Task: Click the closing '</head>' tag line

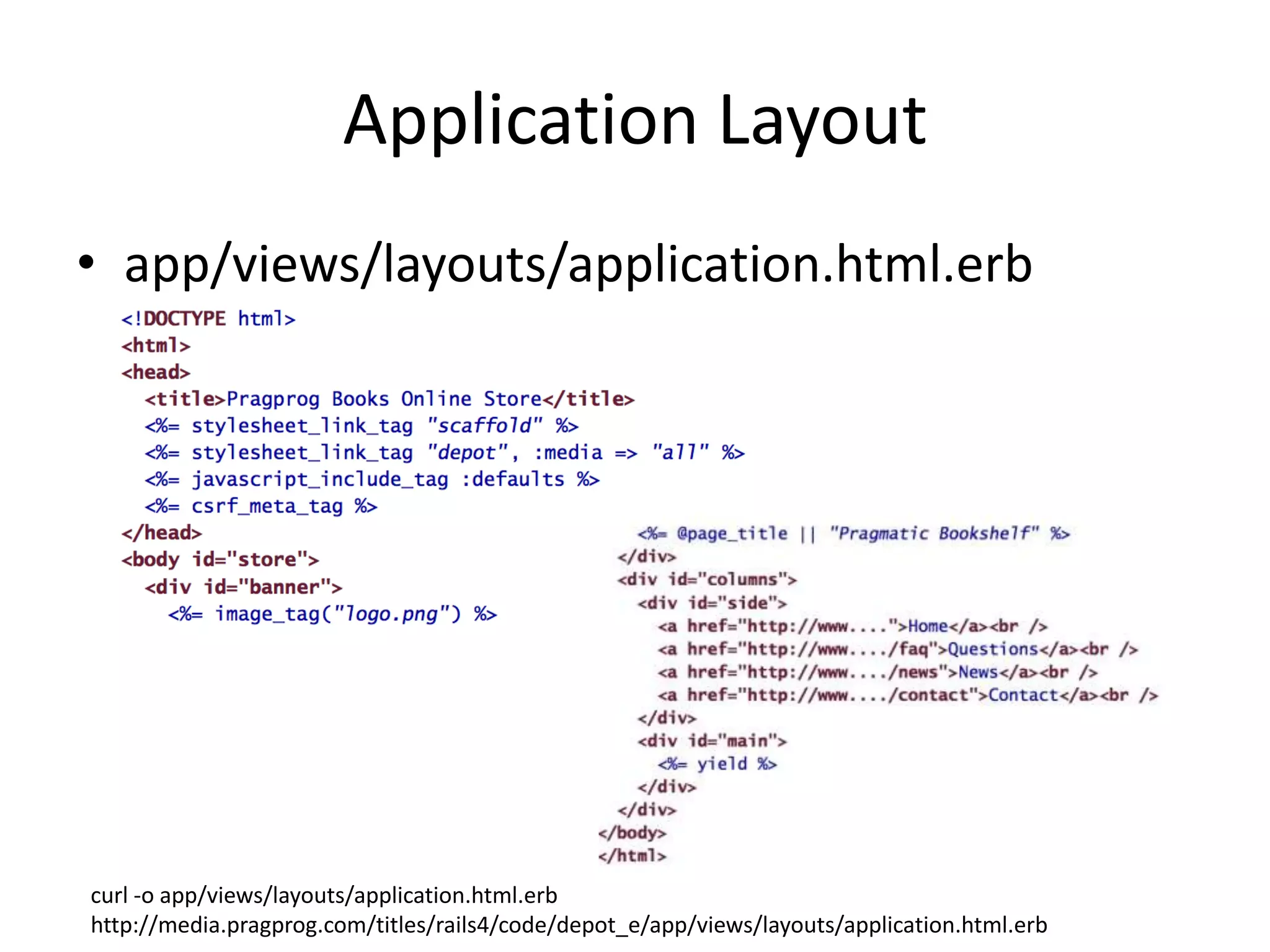Action: pyautogui.click(x=161, y=532)
